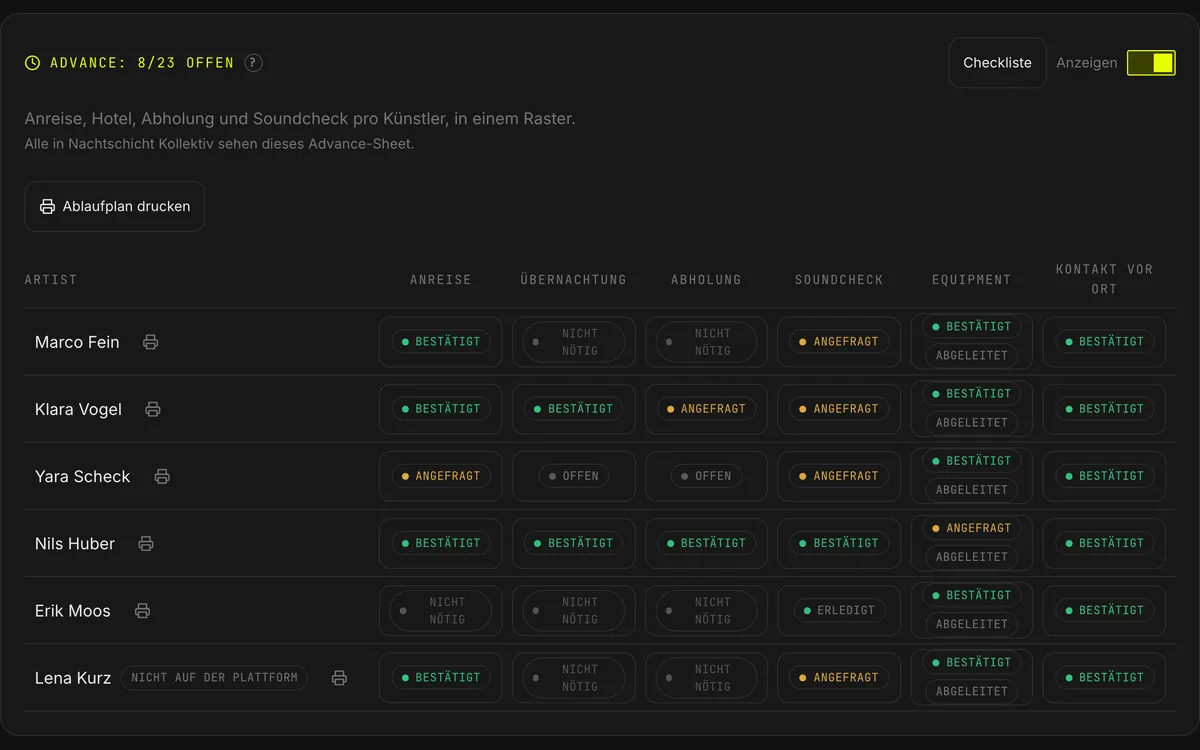Set Yara Scheck's Übernachtung Offen status
Viewport: 1200px width, 750px height.
point(573,476)
